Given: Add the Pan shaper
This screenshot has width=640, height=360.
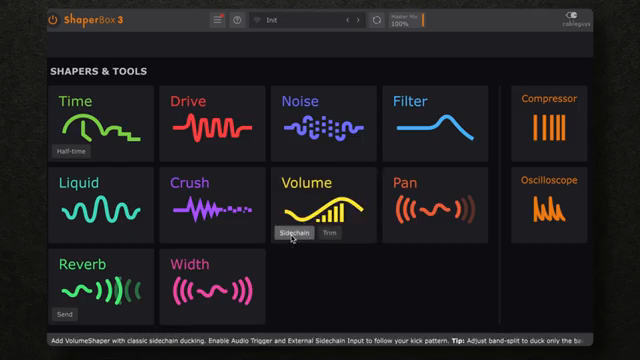Looking at the screenshot, I should coord(435,205).
